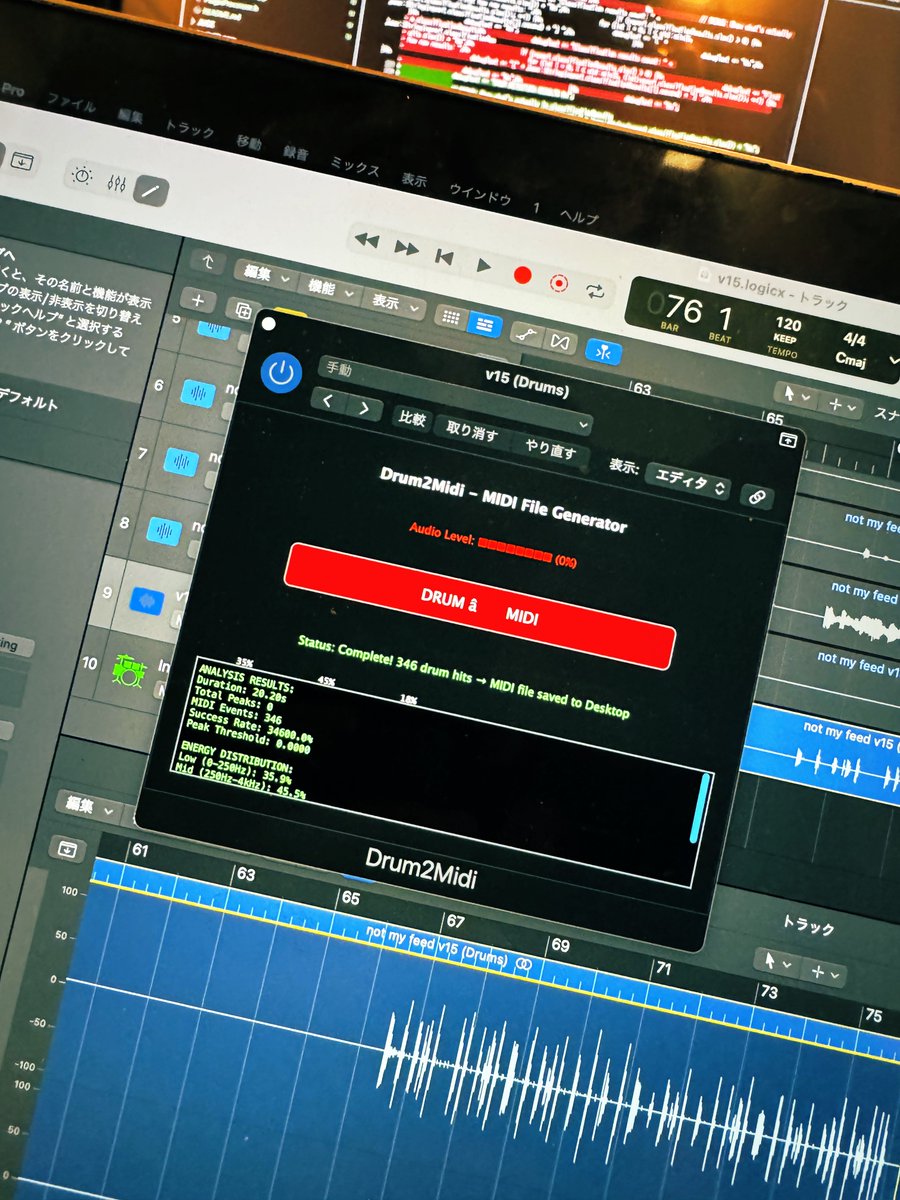900x1200 pixels.
Task: Toggle cycle mode button
Action: [x=596, y=291]
